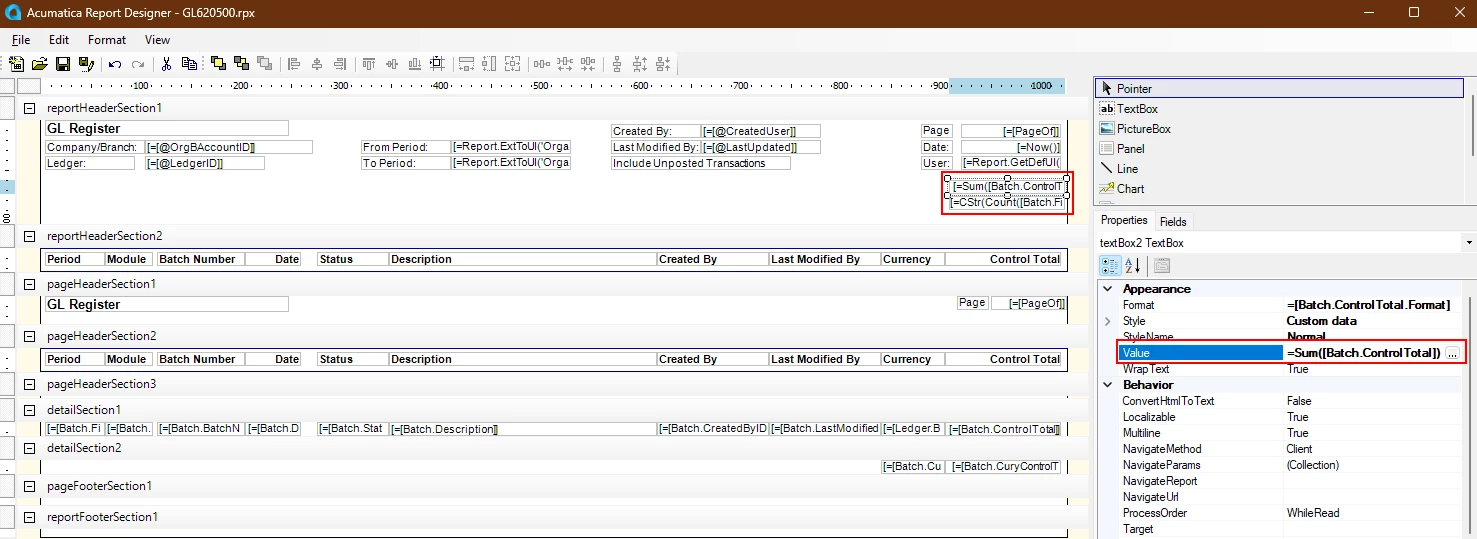Click the Save to server icon
This screenshot has width=1477, height=539.
click(x=86, y=63)
